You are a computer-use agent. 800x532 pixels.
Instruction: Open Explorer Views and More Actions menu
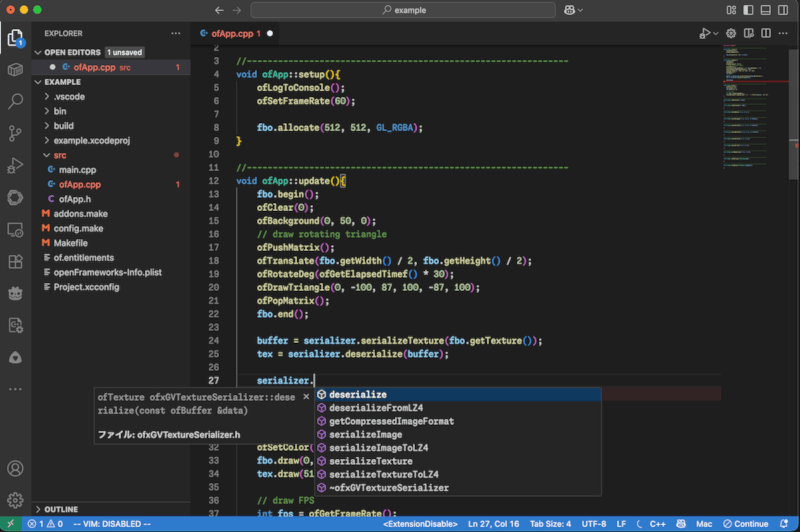coord(176,33)
